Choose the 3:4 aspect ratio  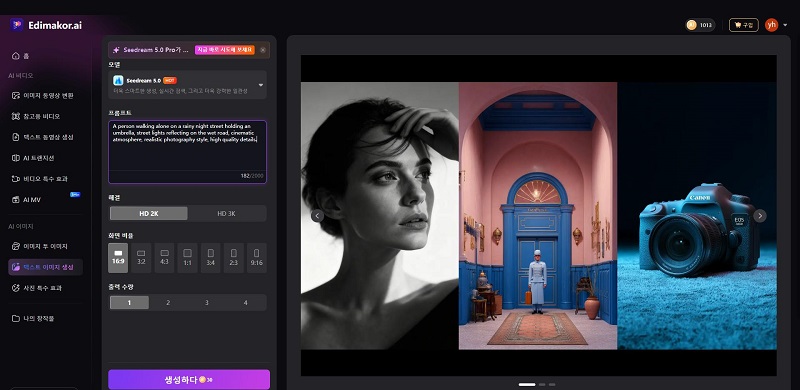click(x=210, y=257)
